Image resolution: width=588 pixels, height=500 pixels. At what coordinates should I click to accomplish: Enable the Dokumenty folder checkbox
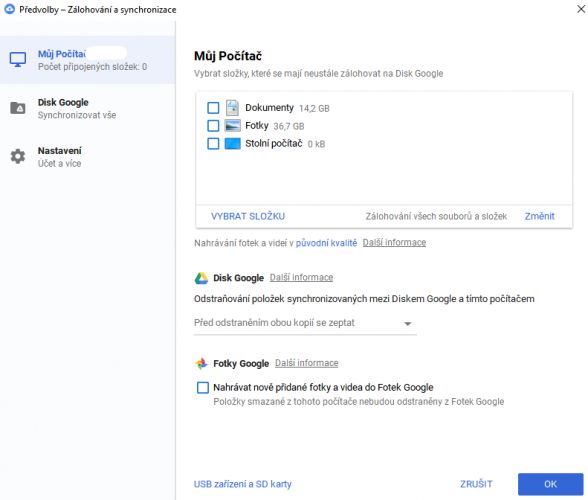coord(213,108)
